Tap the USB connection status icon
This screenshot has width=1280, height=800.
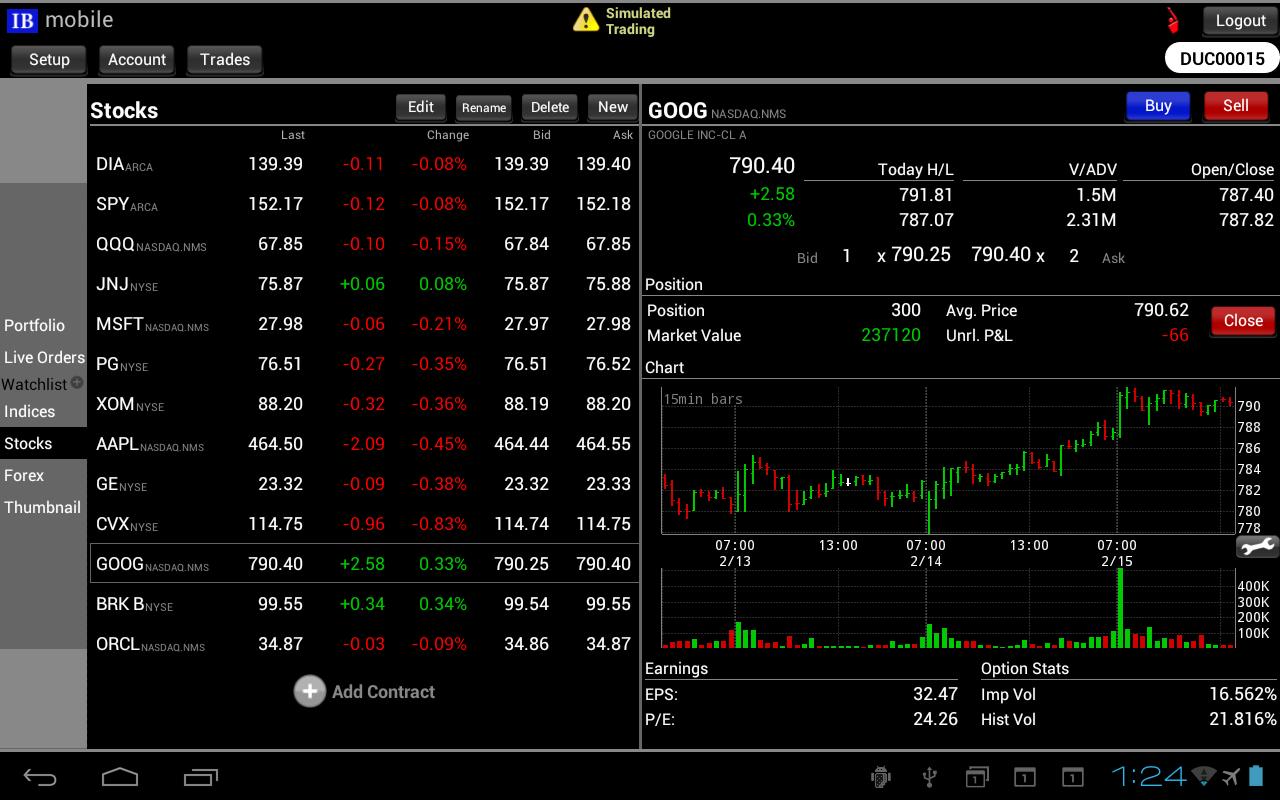[x=929, y=777]
